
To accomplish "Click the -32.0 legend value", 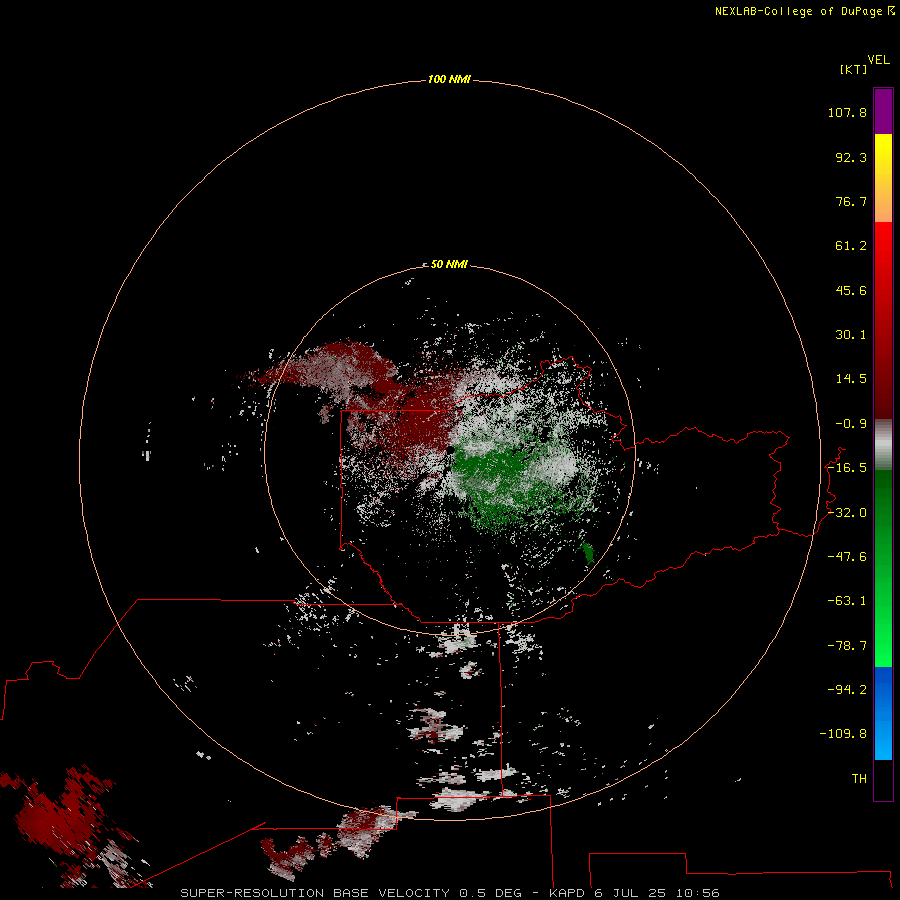I will 847,513.
